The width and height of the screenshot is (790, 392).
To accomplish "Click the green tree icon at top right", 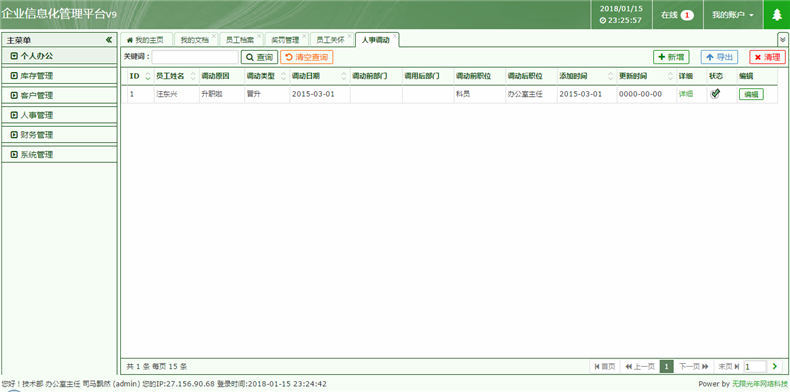I will tap(776, 15).
